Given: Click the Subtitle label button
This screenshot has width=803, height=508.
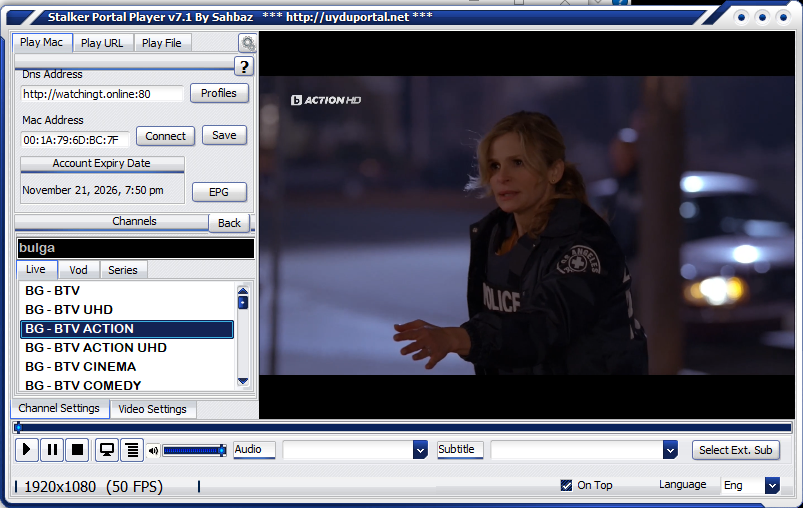Looking at the screenshot, I should pos(460,450).
